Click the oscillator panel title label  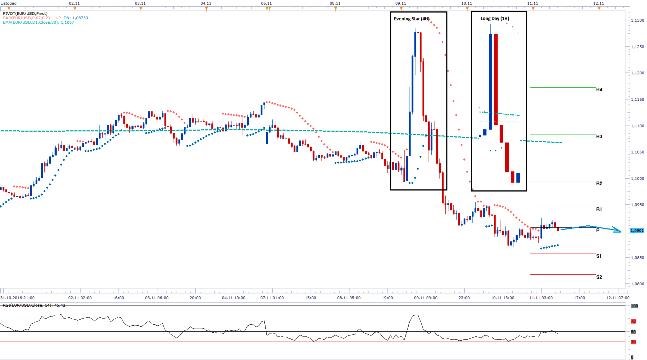[34, 306]
